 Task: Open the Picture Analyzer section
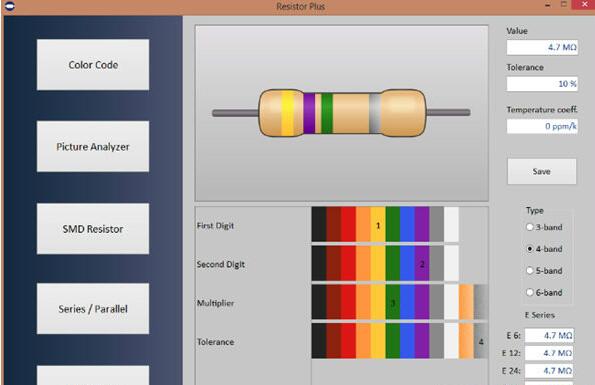93,146
